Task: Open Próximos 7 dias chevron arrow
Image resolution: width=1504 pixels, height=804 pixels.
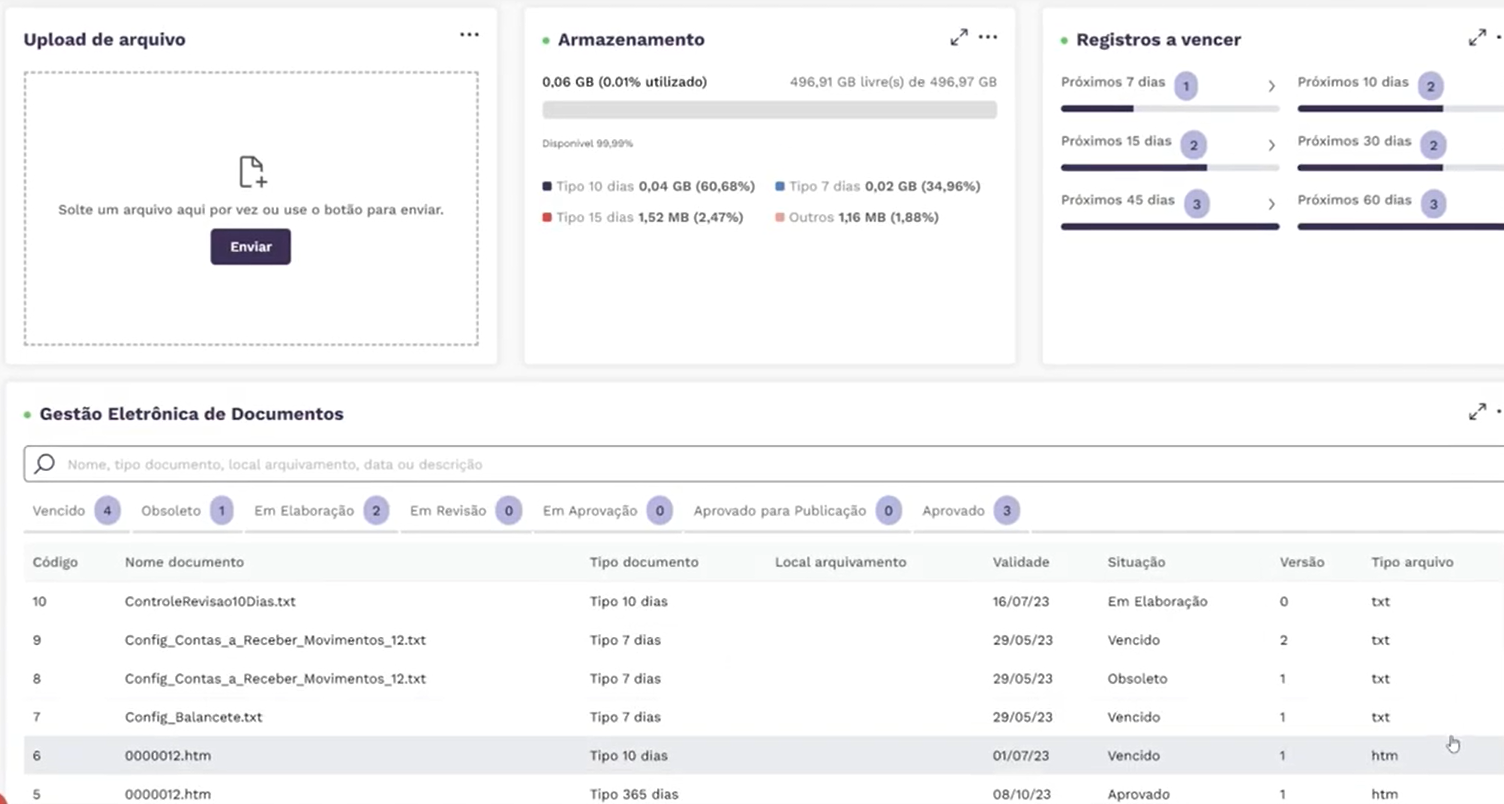Action: (1271, 87)
